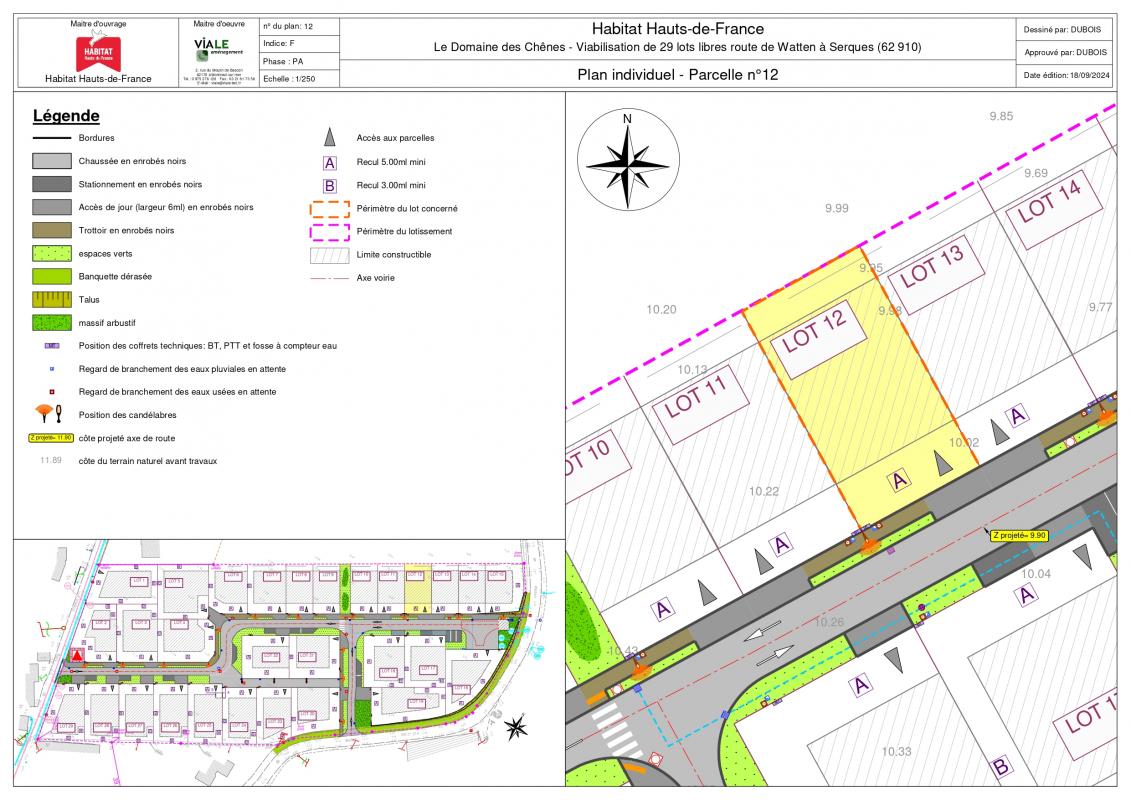
Task: Click the 'Recul 5.00ml mini' A legend symbol
Action: [x=330, y=163]
